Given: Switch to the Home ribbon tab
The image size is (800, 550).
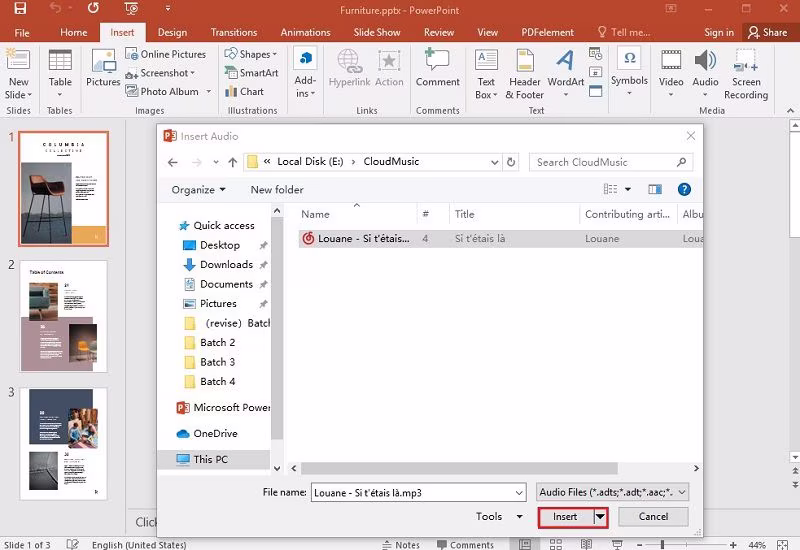Looking at the screenshot, I should pyautogui.click(x=73, y=32).
